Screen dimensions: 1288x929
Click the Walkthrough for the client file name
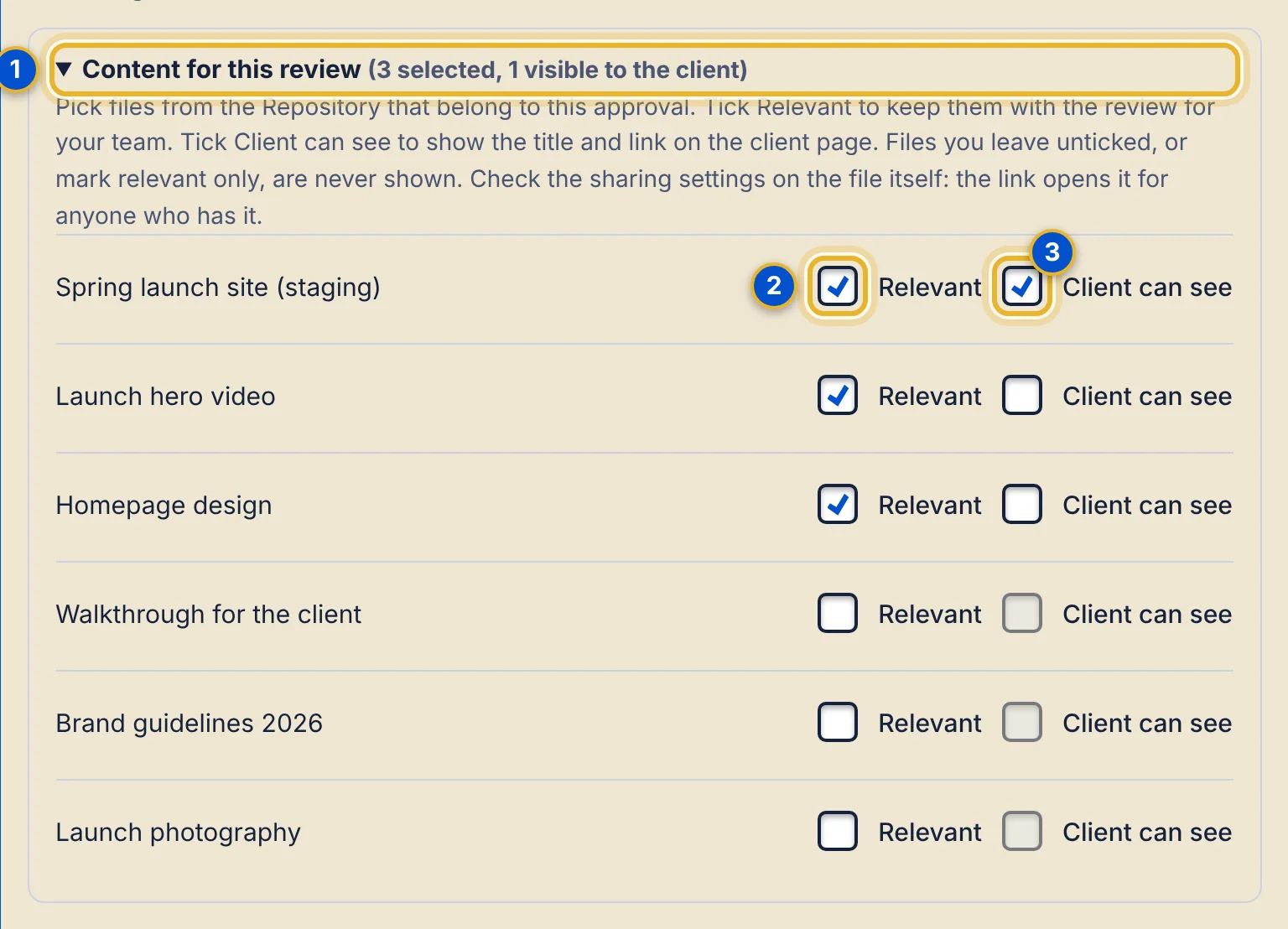(x=208, y=615)
